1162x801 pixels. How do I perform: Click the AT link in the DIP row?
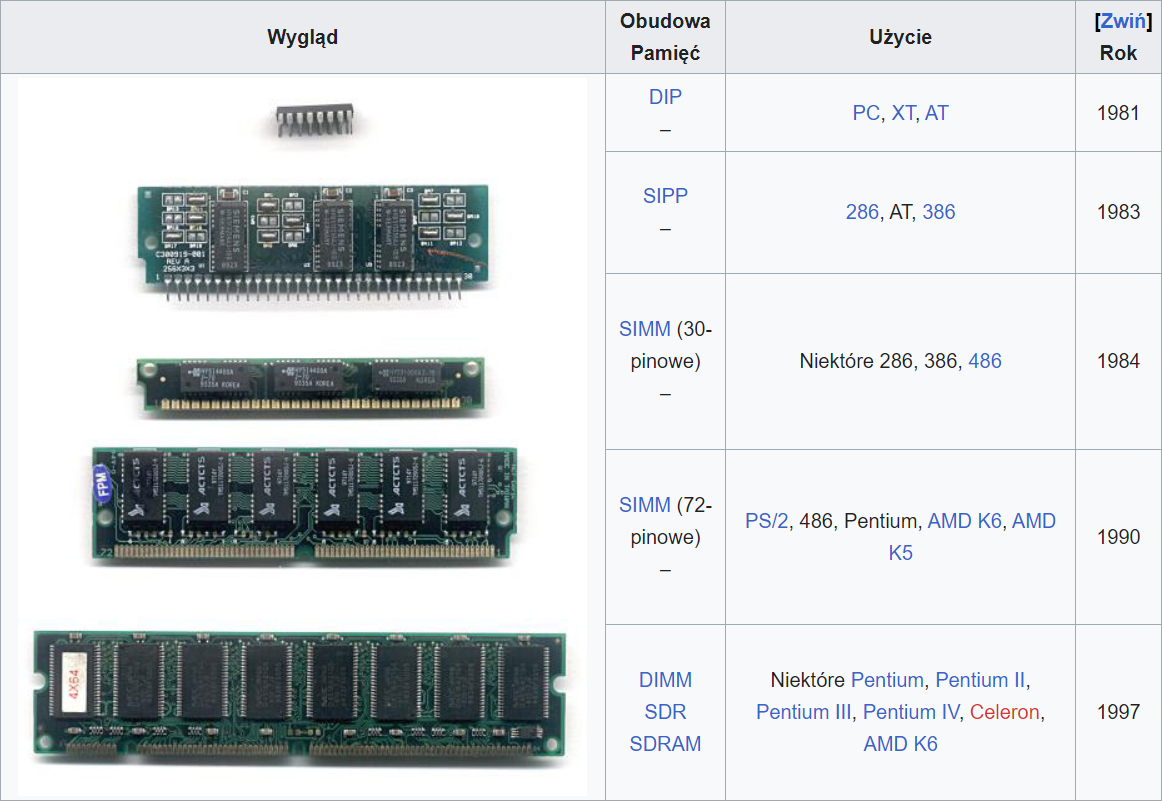[937, 113]
